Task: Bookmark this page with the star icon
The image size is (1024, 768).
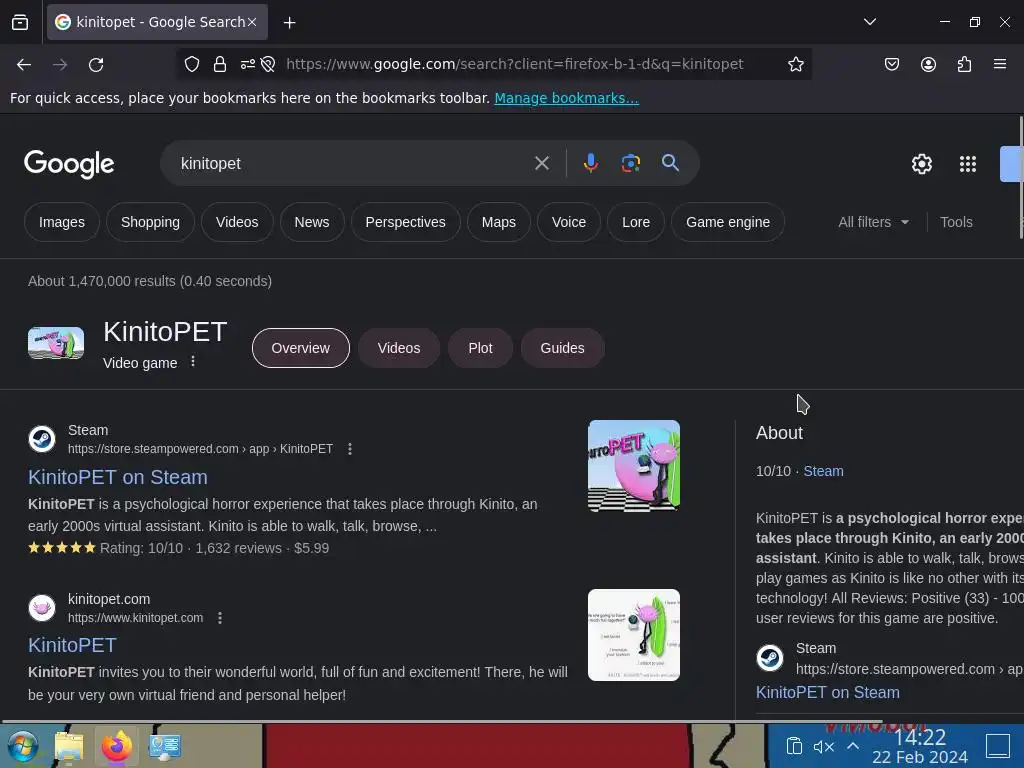Action: click(795, 64)
